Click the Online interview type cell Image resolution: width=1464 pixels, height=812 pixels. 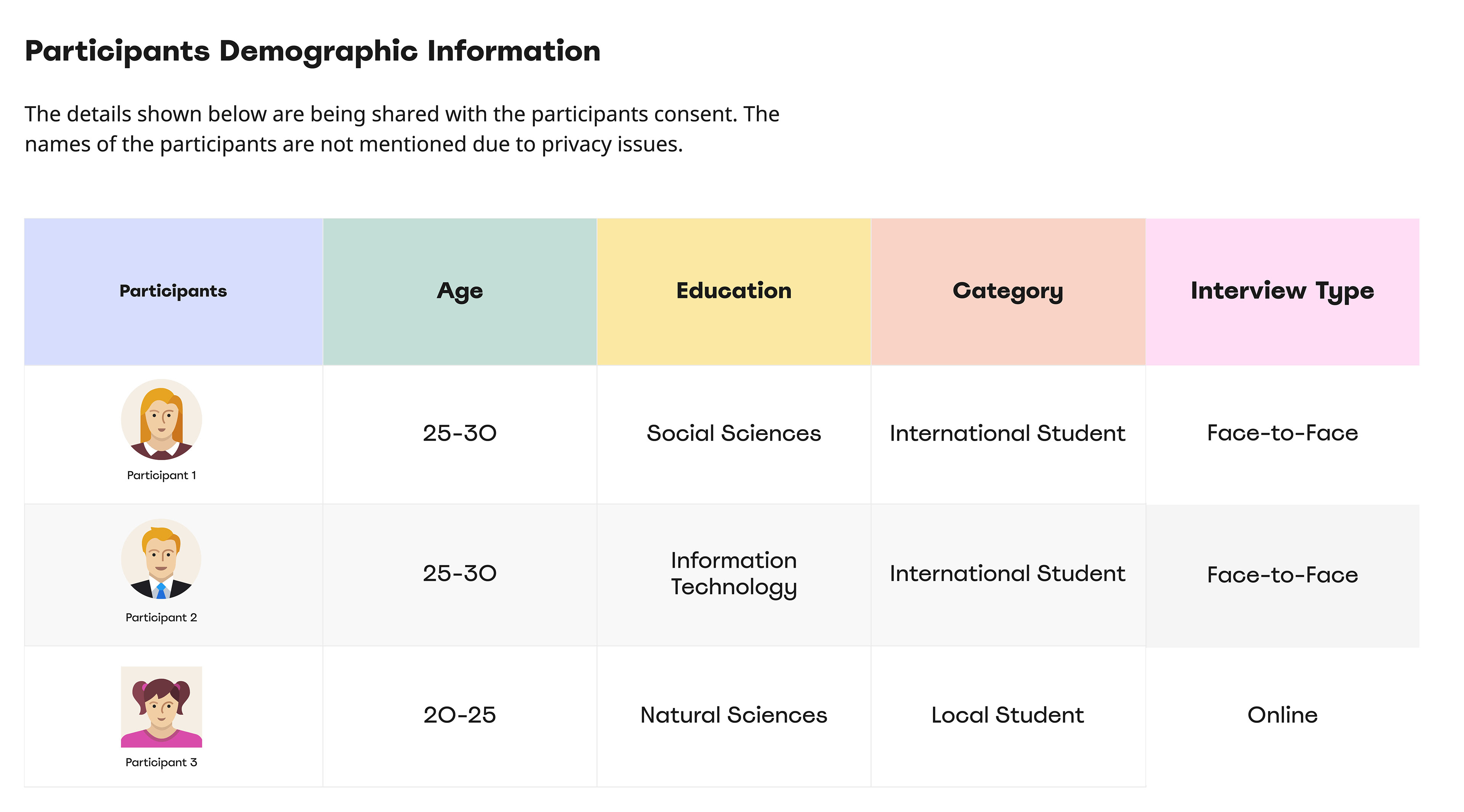pyautogui.click(x=1283, y=717)
